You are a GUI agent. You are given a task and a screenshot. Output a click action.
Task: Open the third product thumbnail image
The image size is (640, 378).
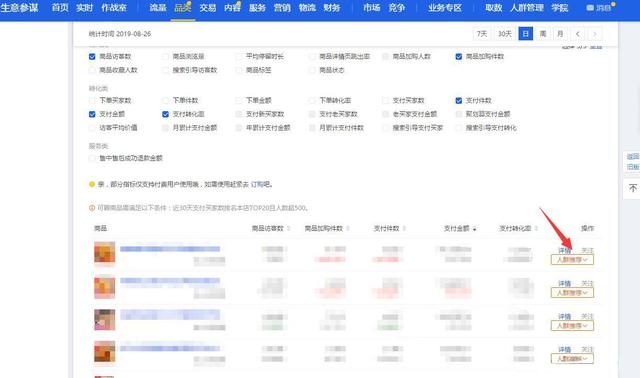tap(104, 320)
